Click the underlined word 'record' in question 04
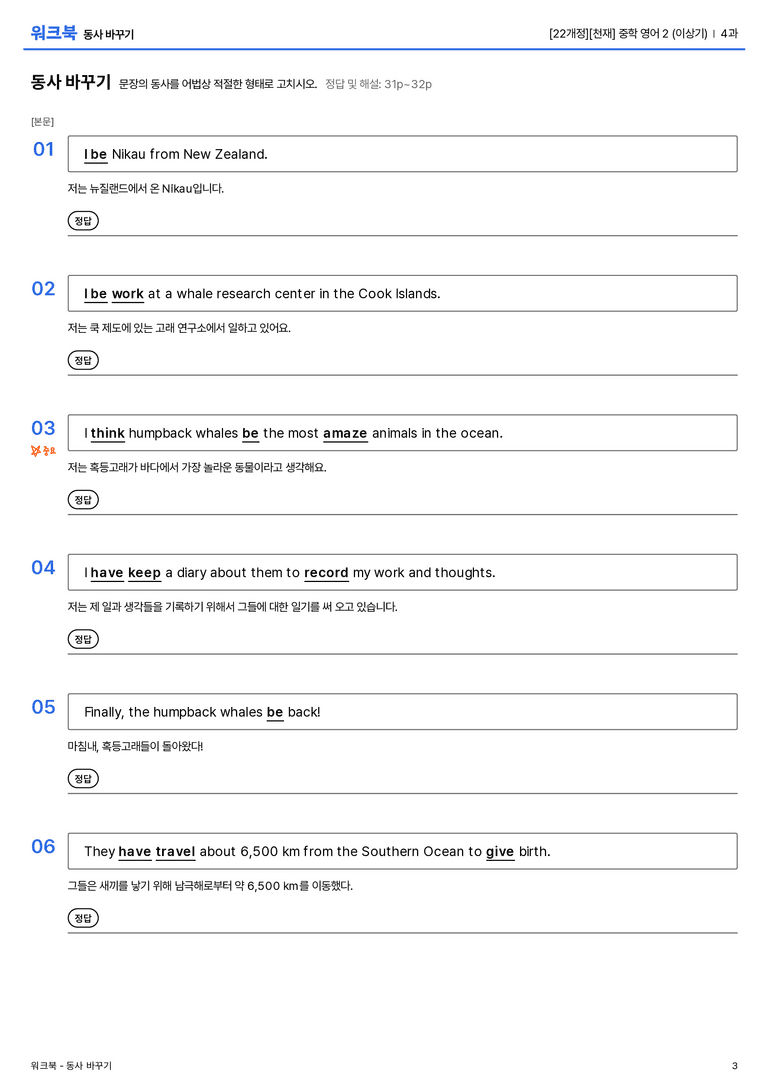Screen dimensions: 768x1087 [x=326, y=573]
